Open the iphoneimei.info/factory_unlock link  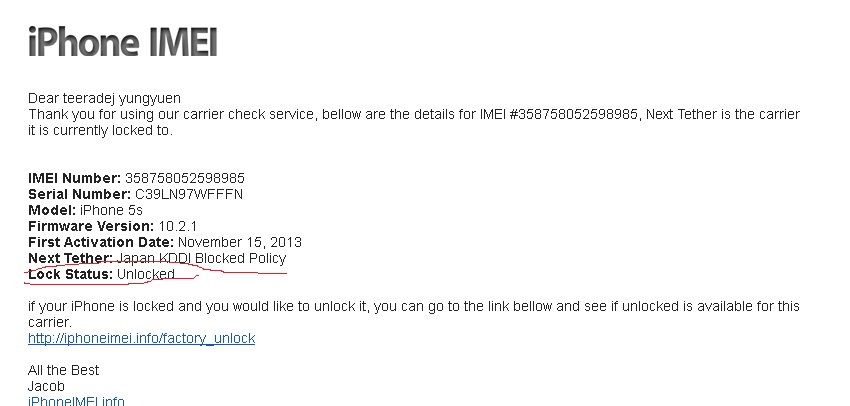click(x=141, y=338)
